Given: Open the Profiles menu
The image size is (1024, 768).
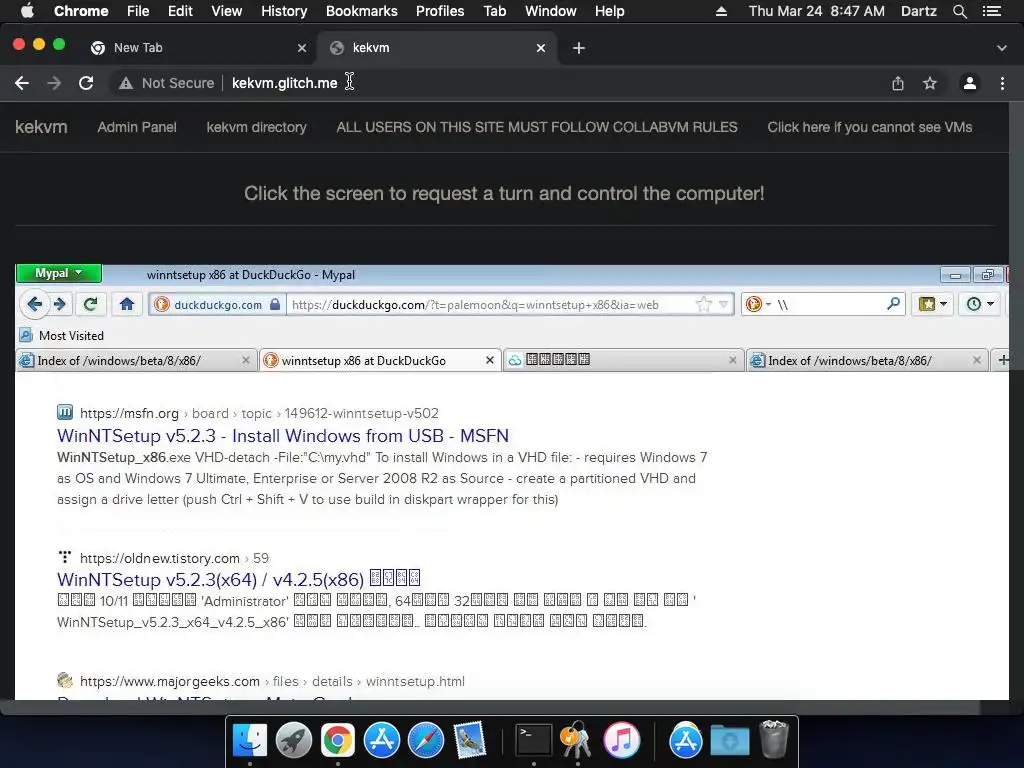Looking at the screenshot, I should pos(440,11).
